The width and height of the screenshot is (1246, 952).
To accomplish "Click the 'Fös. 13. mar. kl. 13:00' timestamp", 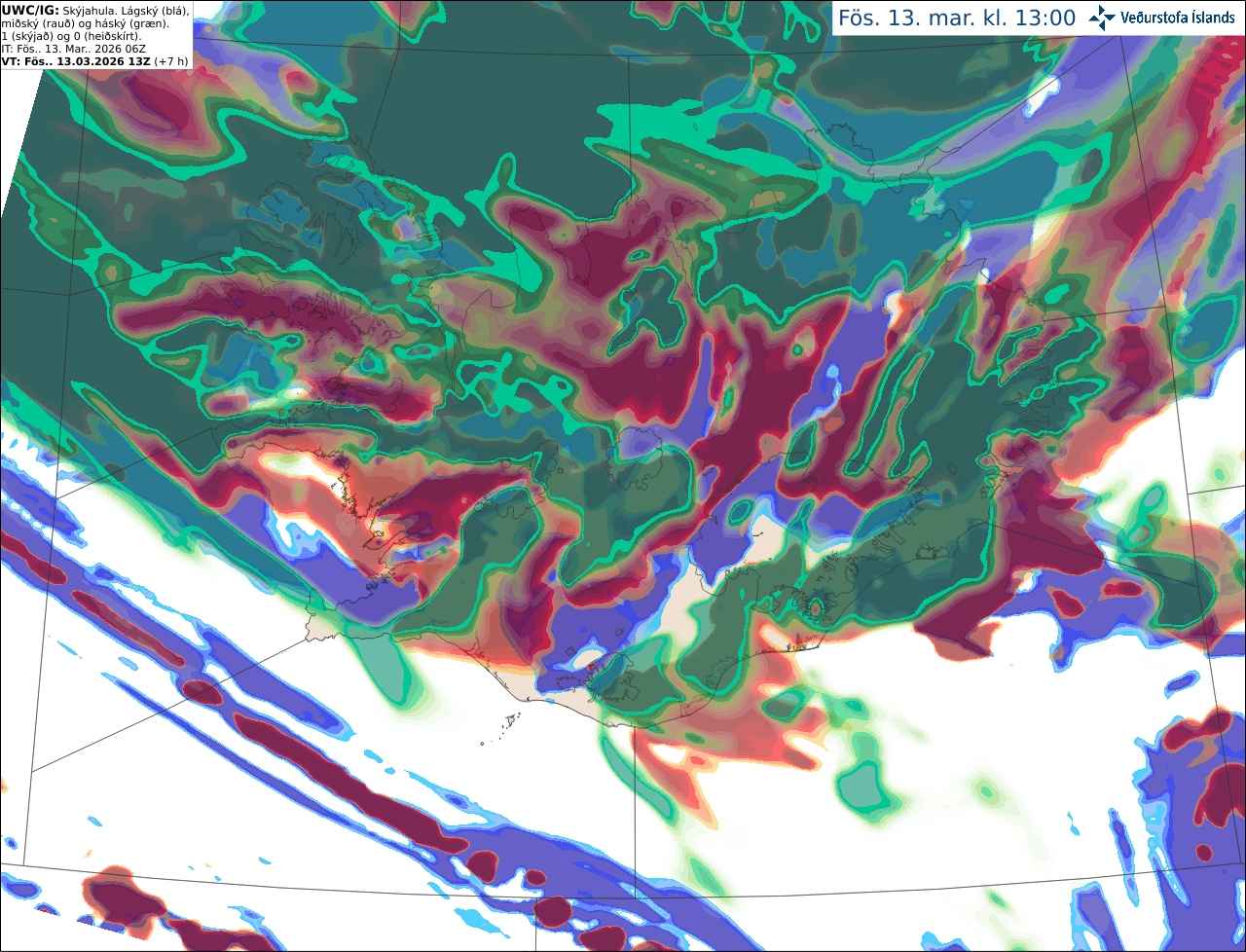I will click(957, 18).
